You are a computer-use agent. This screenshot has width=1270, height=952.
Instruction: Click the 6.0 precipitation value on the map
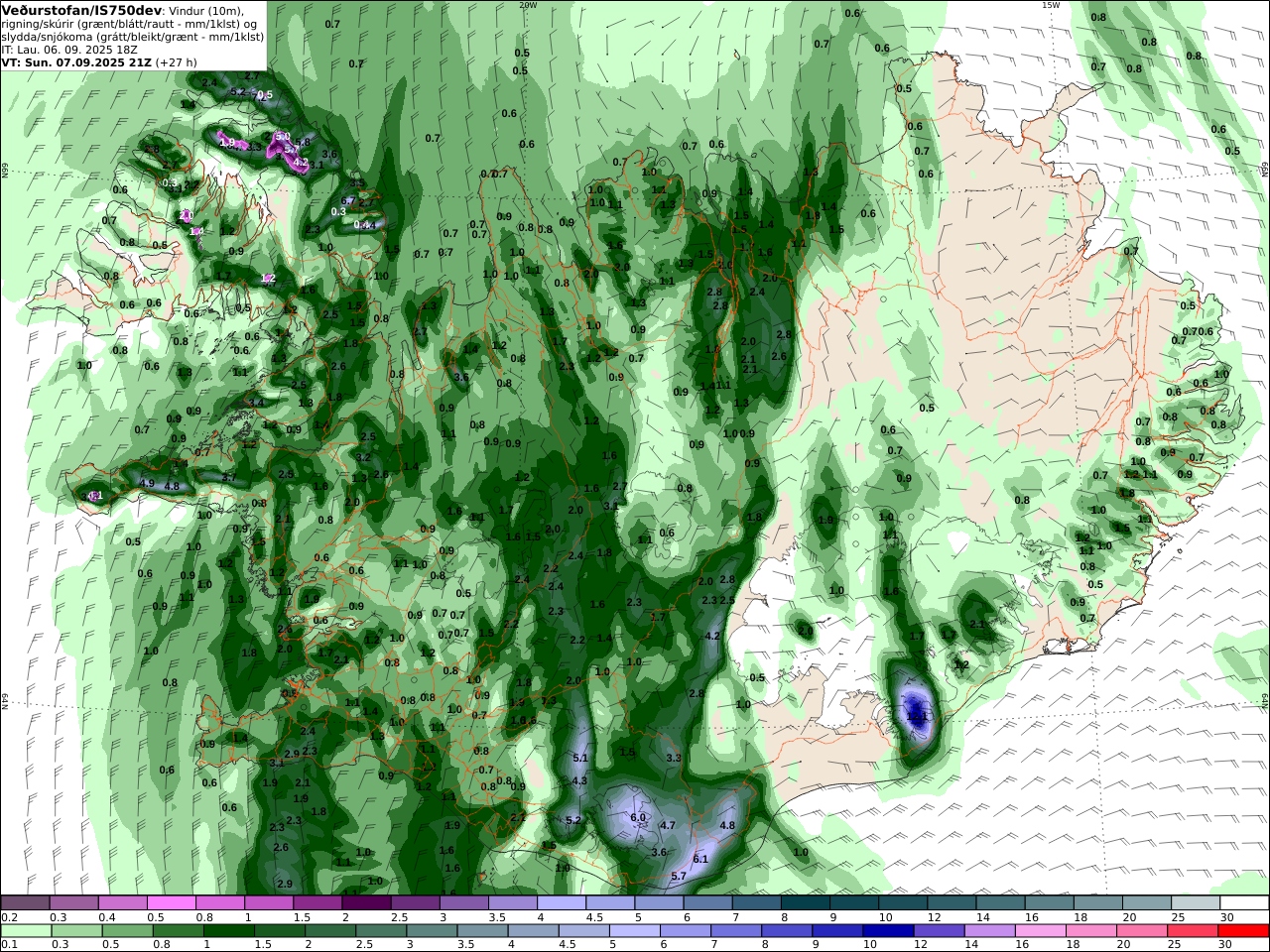[638, 817]
